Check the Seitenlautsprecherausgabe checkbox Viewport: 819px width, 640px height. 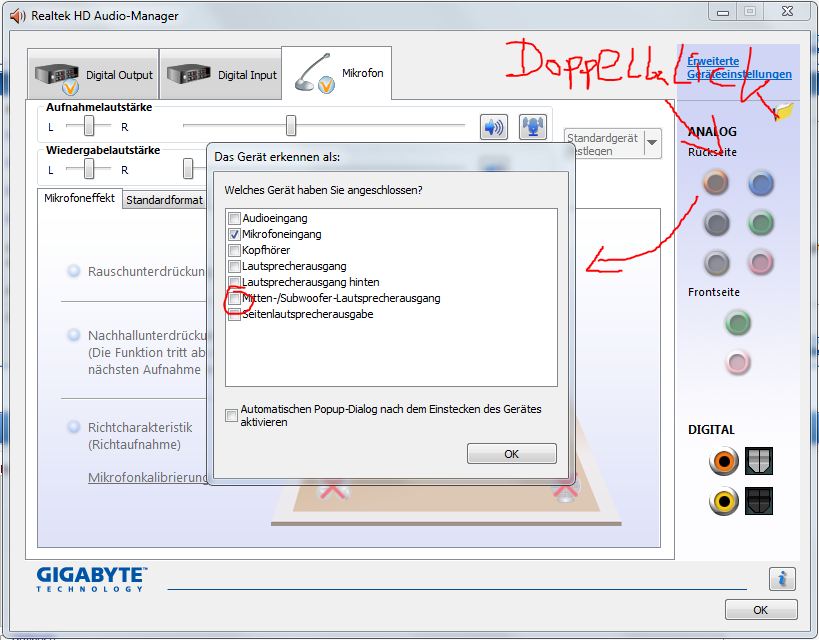234,315
